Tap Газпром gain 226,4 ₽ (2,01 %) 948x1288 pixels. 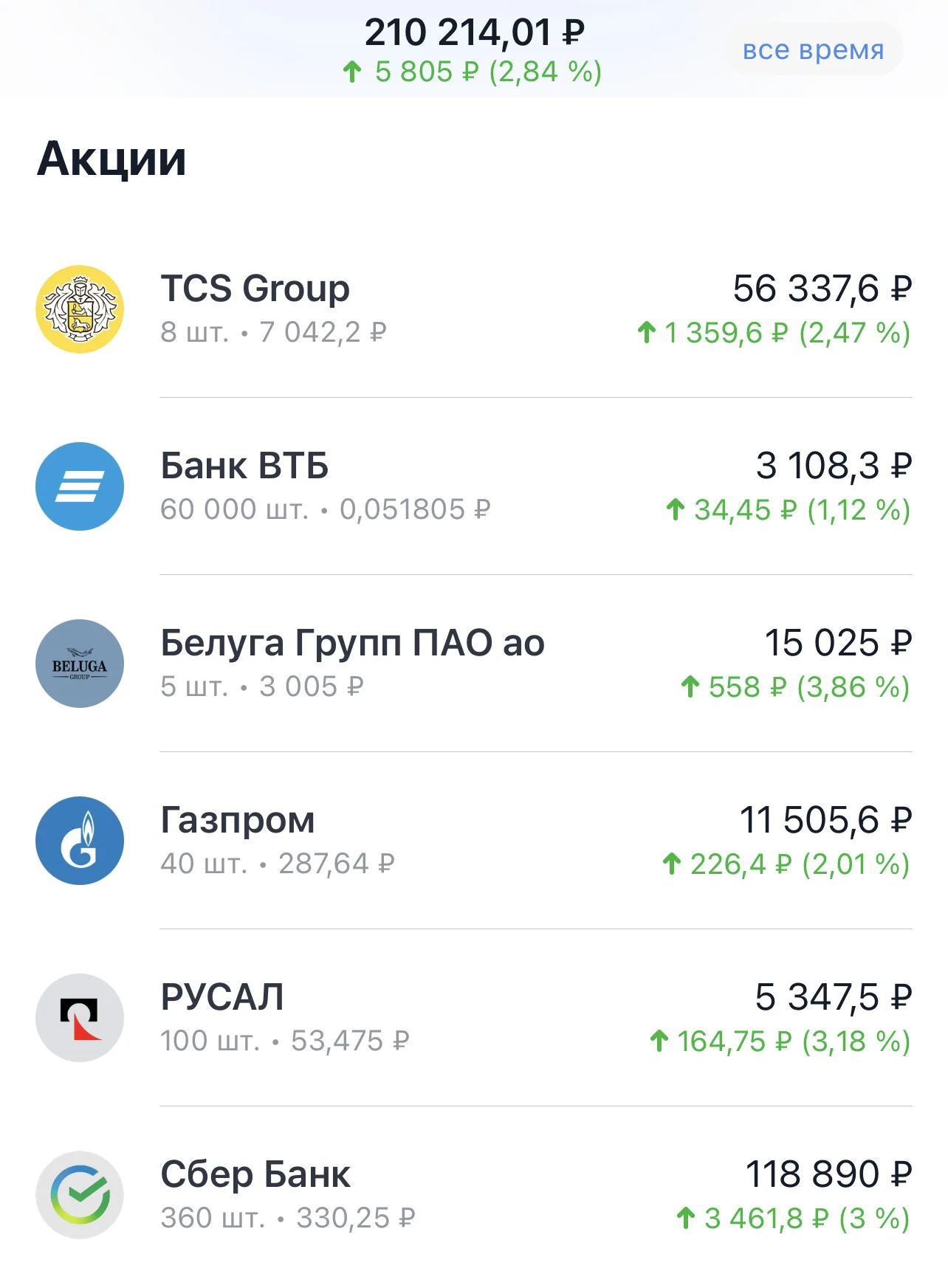pos(786,864)
